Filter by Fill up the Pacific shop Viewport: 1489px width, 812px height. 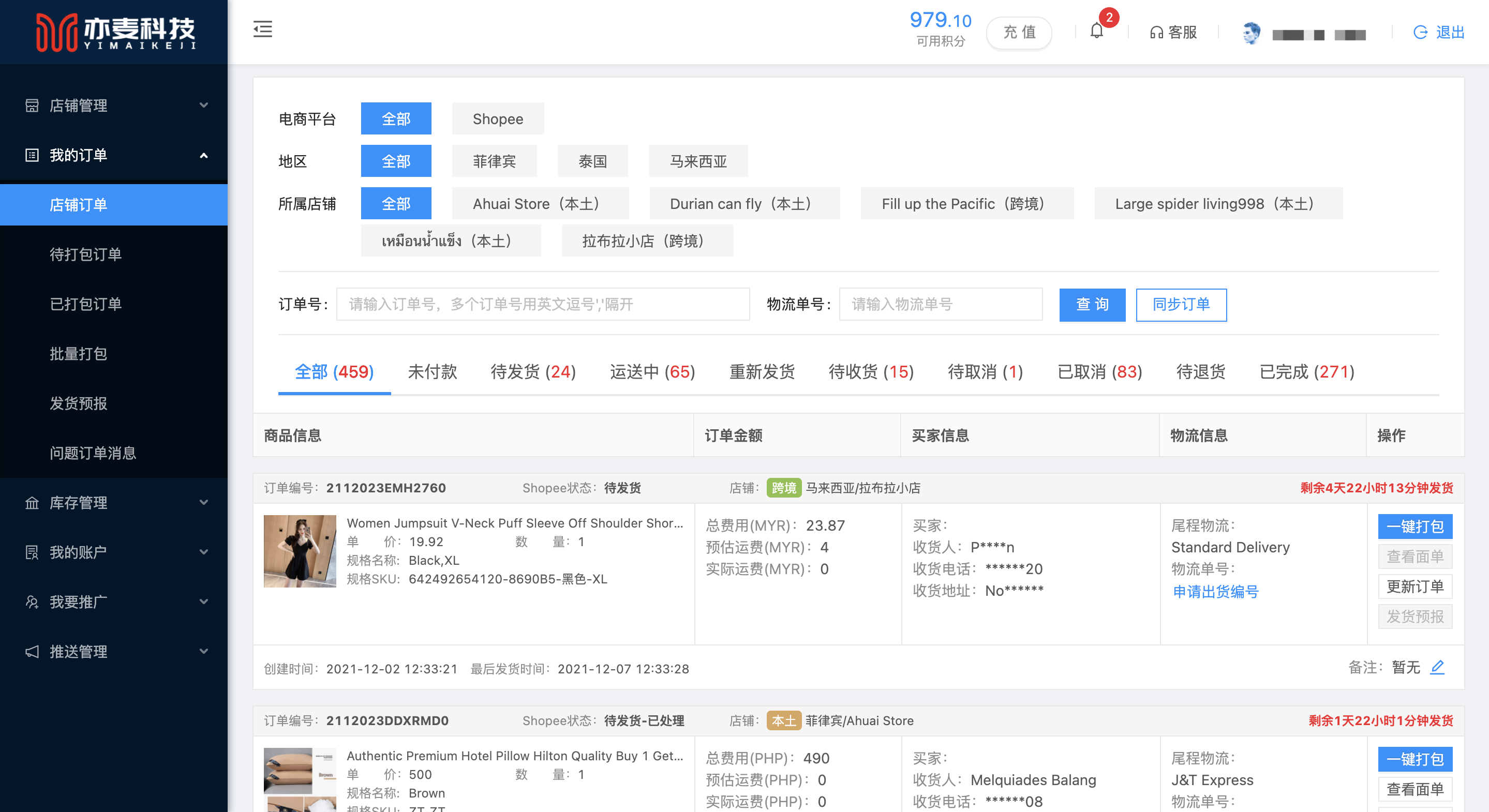[967, 203]
